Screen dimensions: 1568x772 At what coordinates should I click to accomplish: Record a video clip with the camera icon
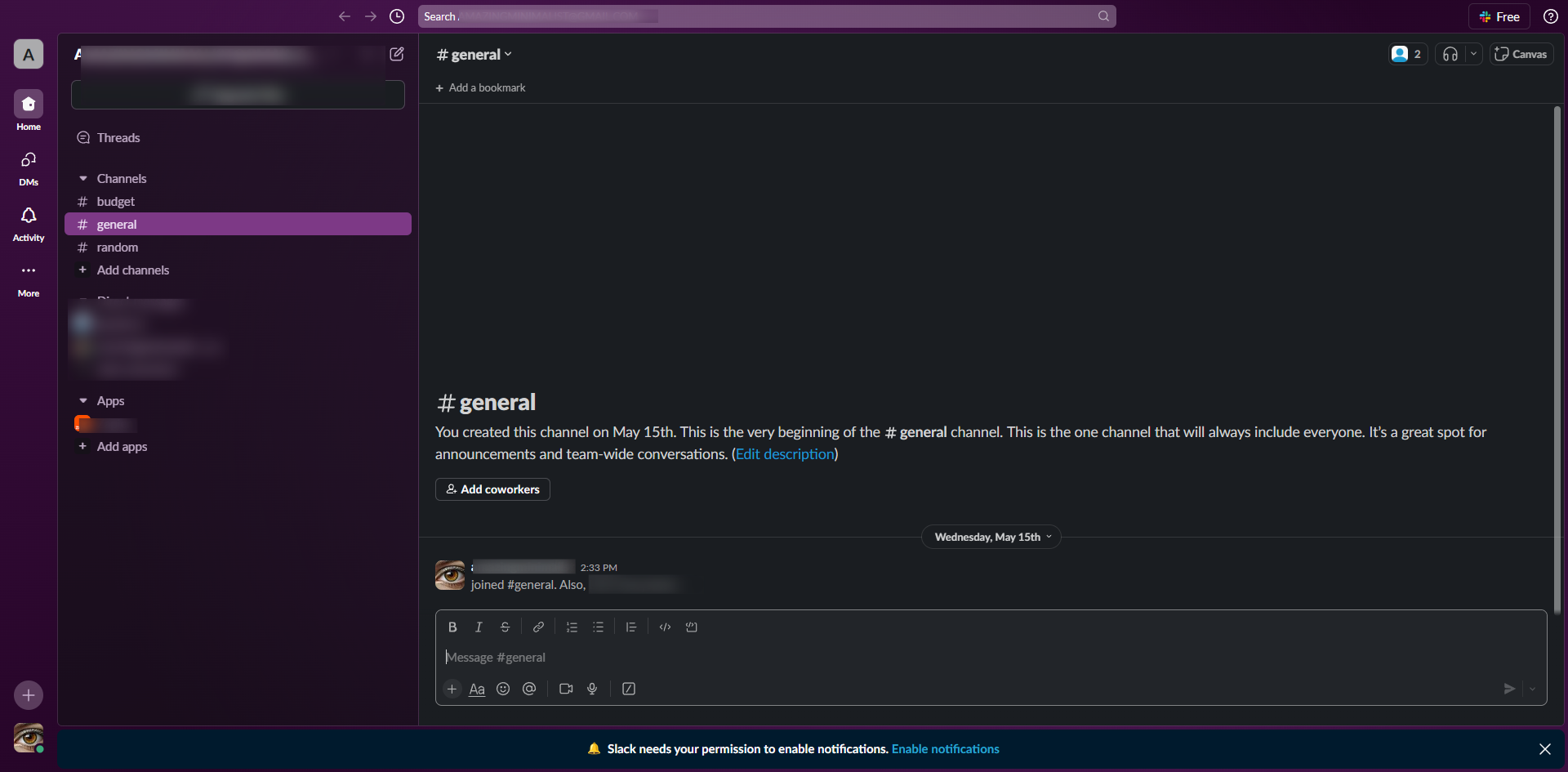click(x=566, y=689)
